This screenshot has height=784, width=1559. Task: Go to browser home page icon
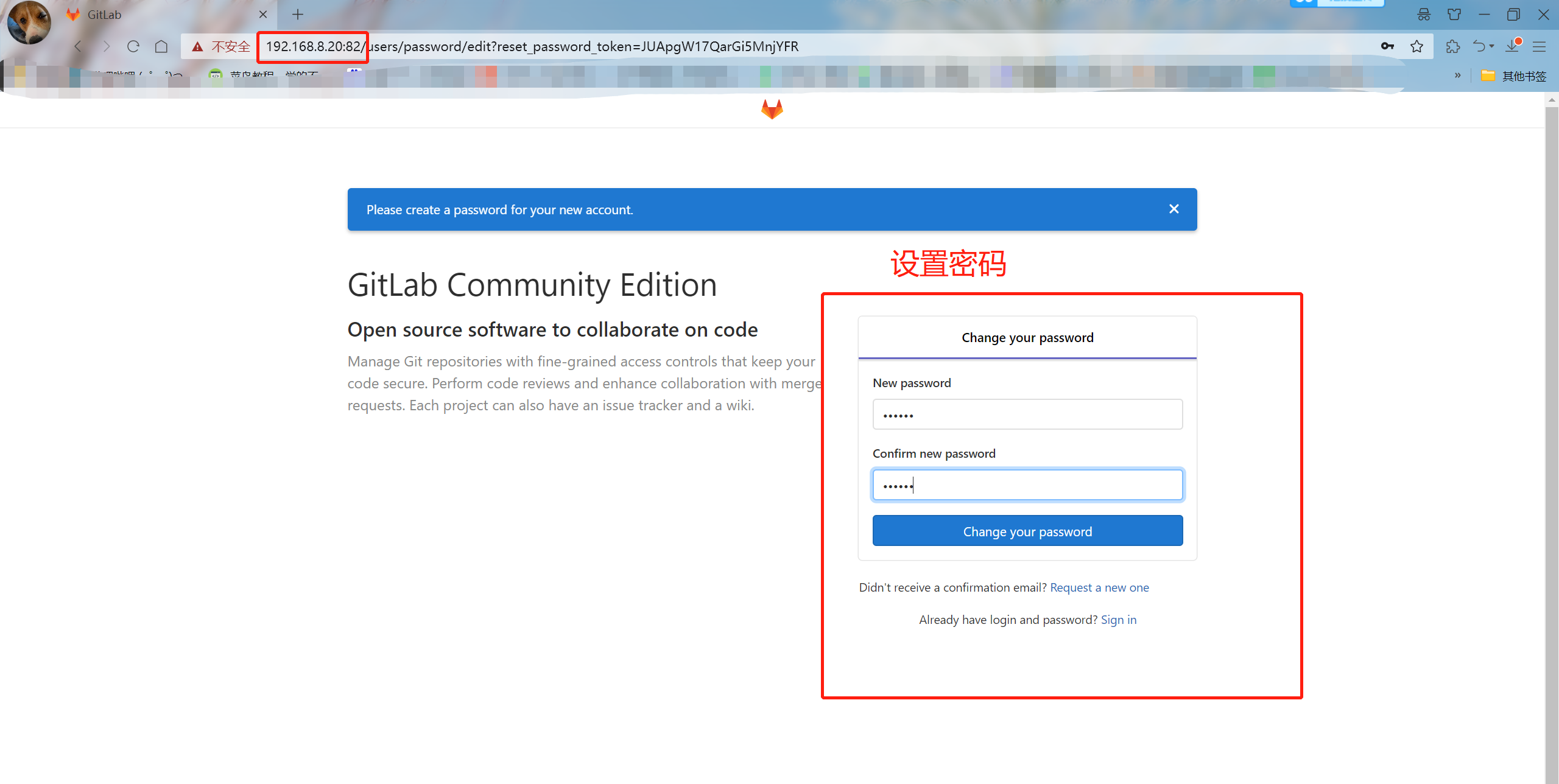pyautogui.click(x=161, y=46)
